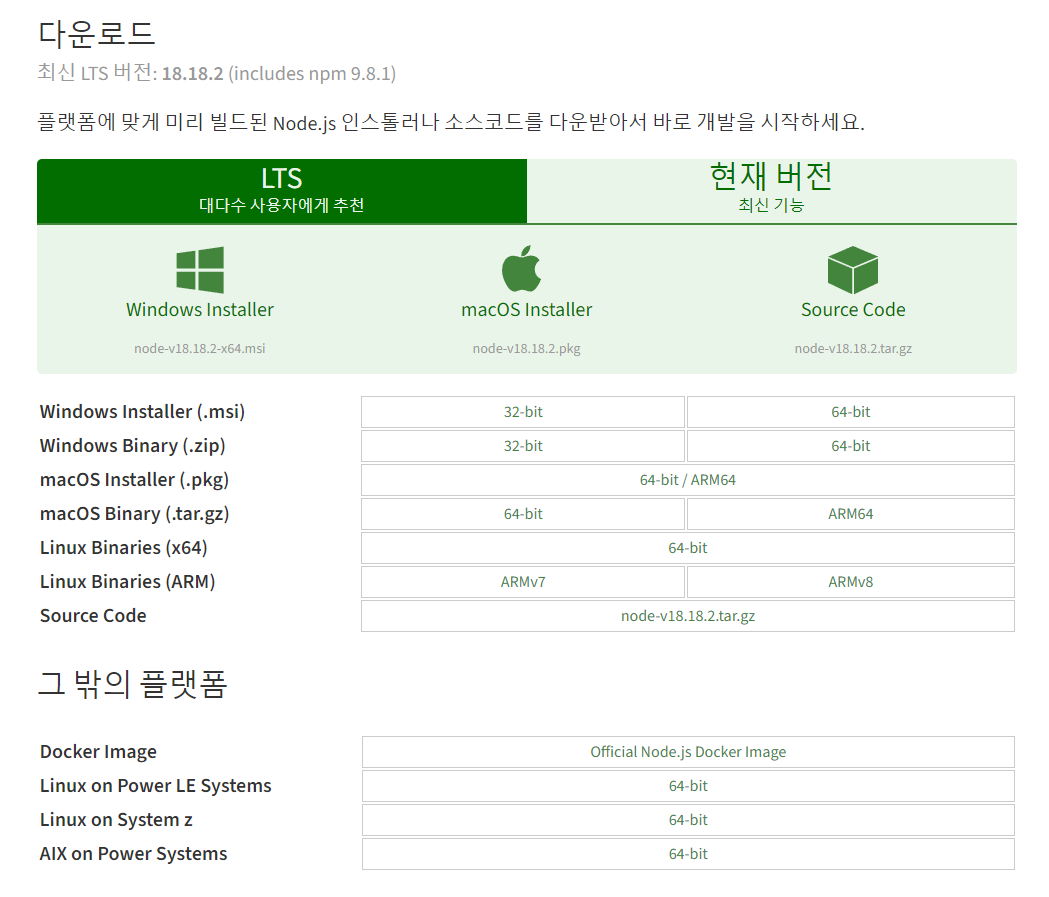
Task: Download Windows Binary (.zip) 64-bit
Action: click(x=850, y=446)
